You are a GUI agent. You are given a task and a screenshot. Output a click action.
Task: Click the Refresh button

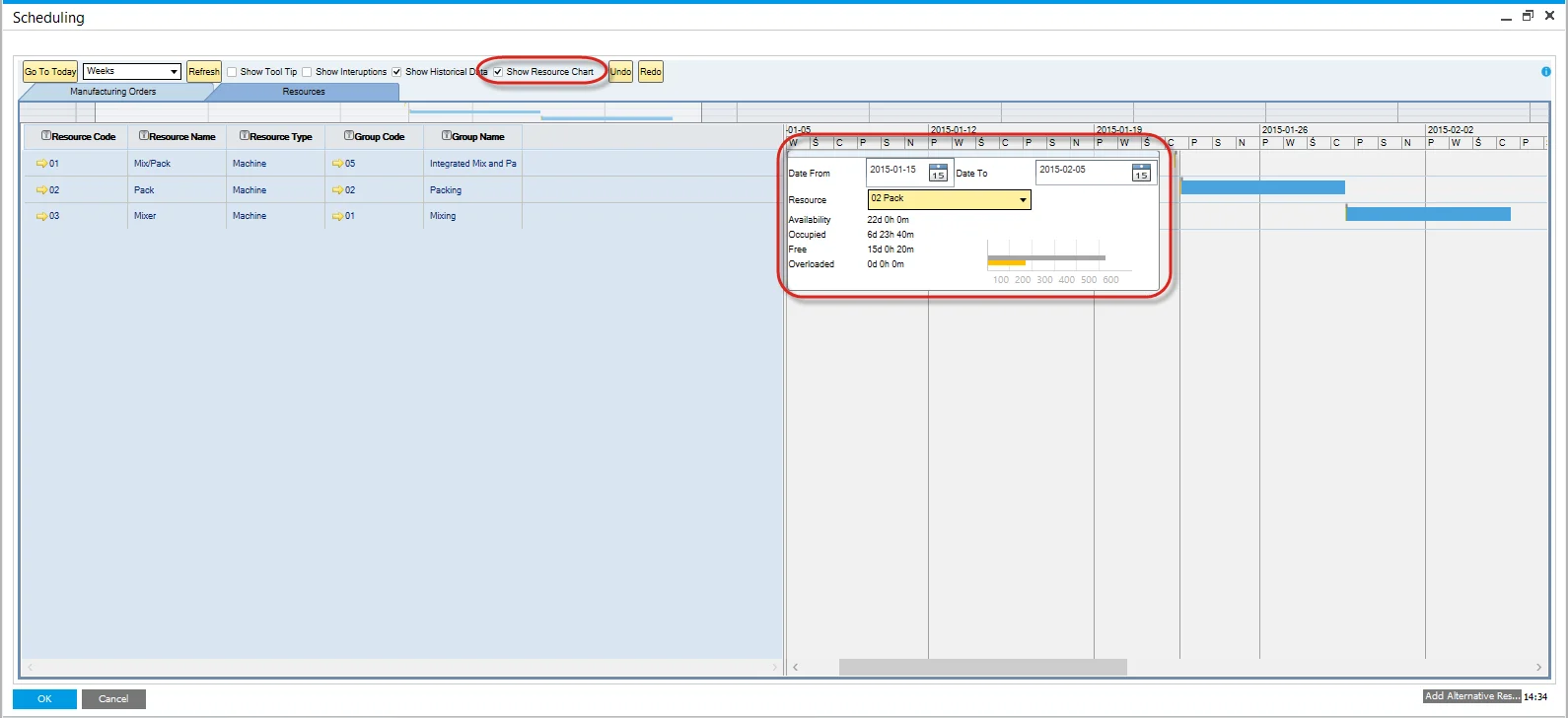(204, 72)
